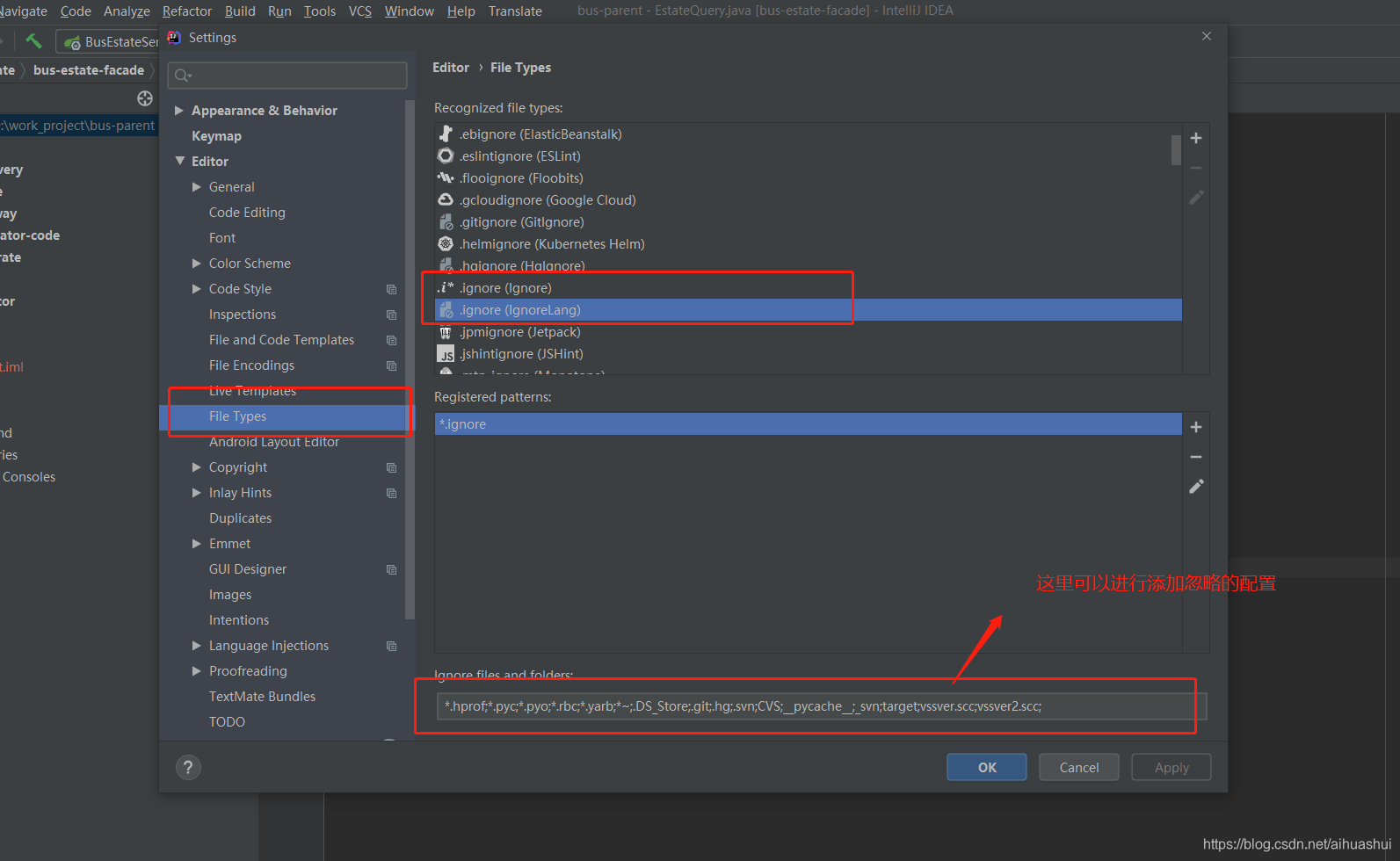Click the .ebignore ElasticBeanstalk file icon
Viewport: 1400px width, 861px height.
coord(446,134)
